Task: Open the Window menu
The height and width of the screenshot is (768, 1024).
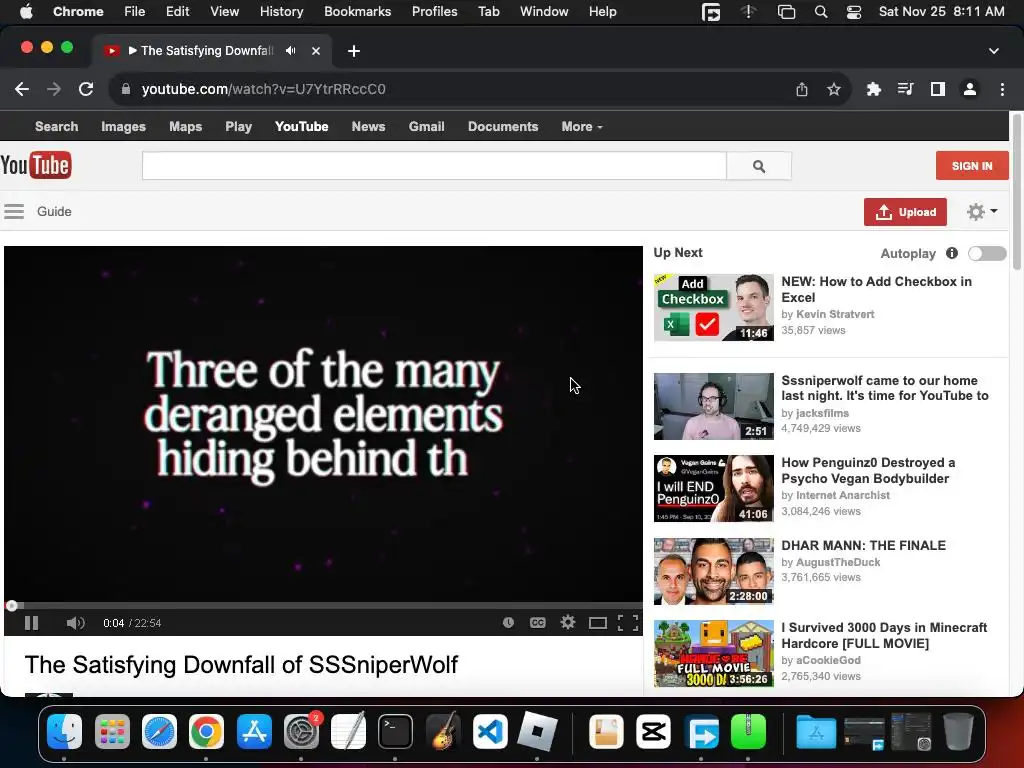Action: coord(544,11)
